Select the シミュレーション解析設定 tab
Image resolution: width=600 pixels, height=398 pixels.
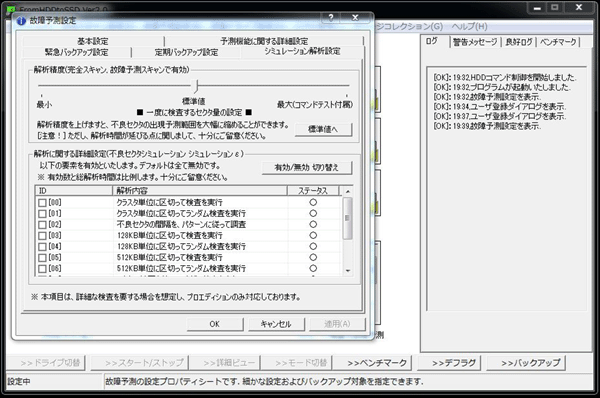[302, 51]
